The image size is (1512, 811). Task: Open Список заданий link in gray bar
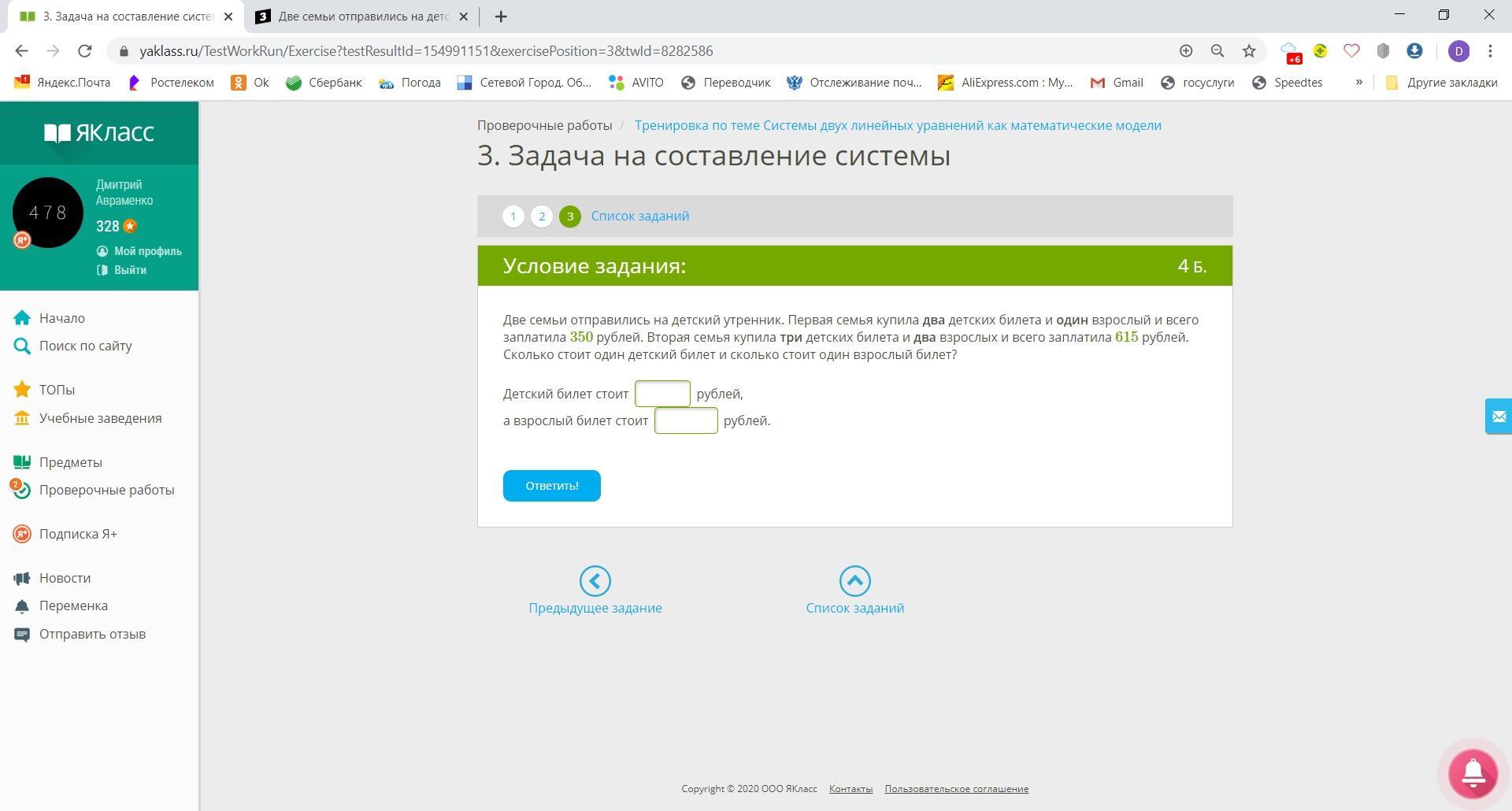(640, 216)
